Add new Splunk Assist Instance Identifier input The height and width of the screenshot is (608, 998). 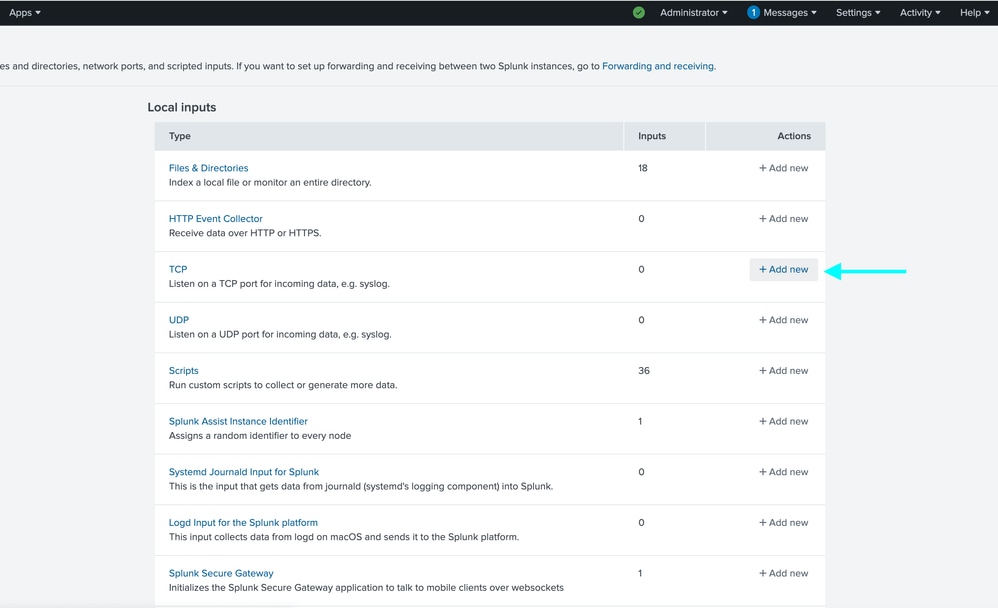pyautogui.click(x=784, y=421)
